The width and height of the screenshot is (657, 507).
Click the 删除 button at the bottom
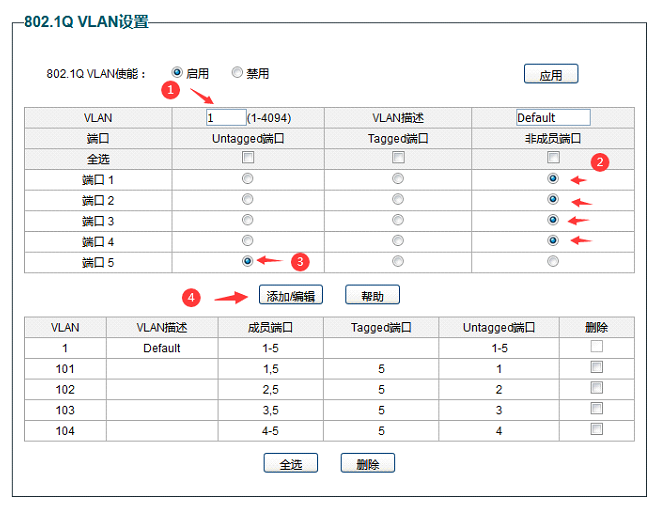pyautogui.click(x=367, y=464)
